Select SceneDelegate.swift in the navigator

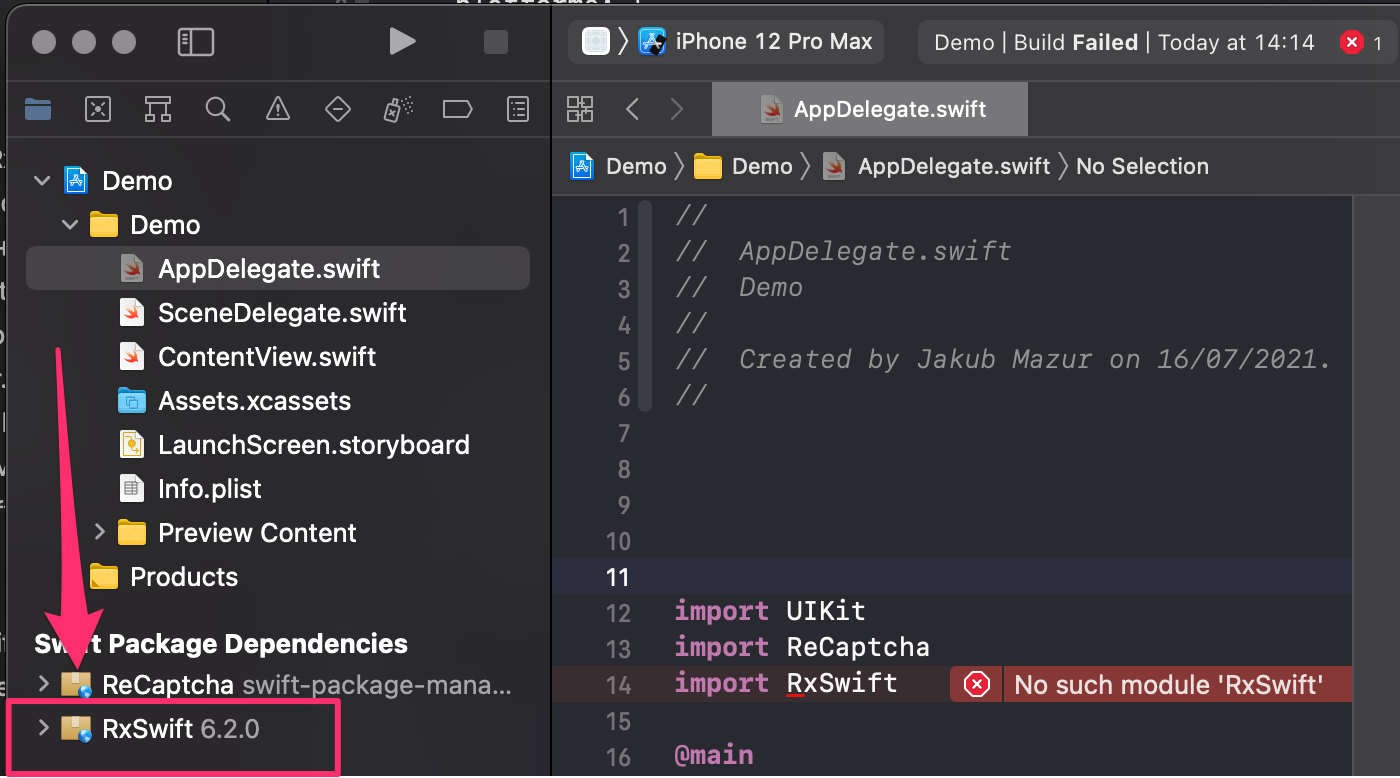[x=282, y=313]
